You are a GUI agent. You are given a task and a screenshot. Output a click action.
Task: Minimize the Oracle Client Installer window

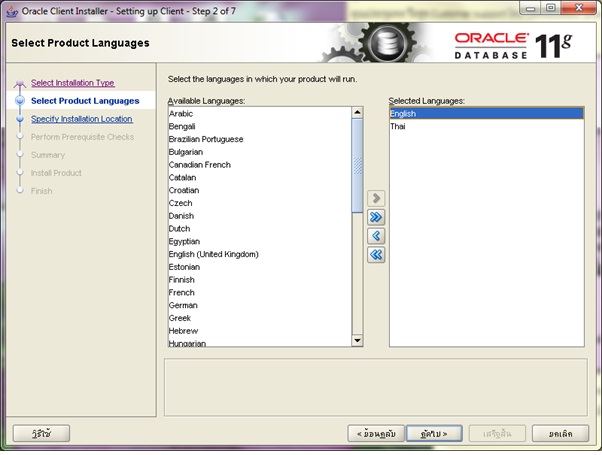tap(531, 8)
